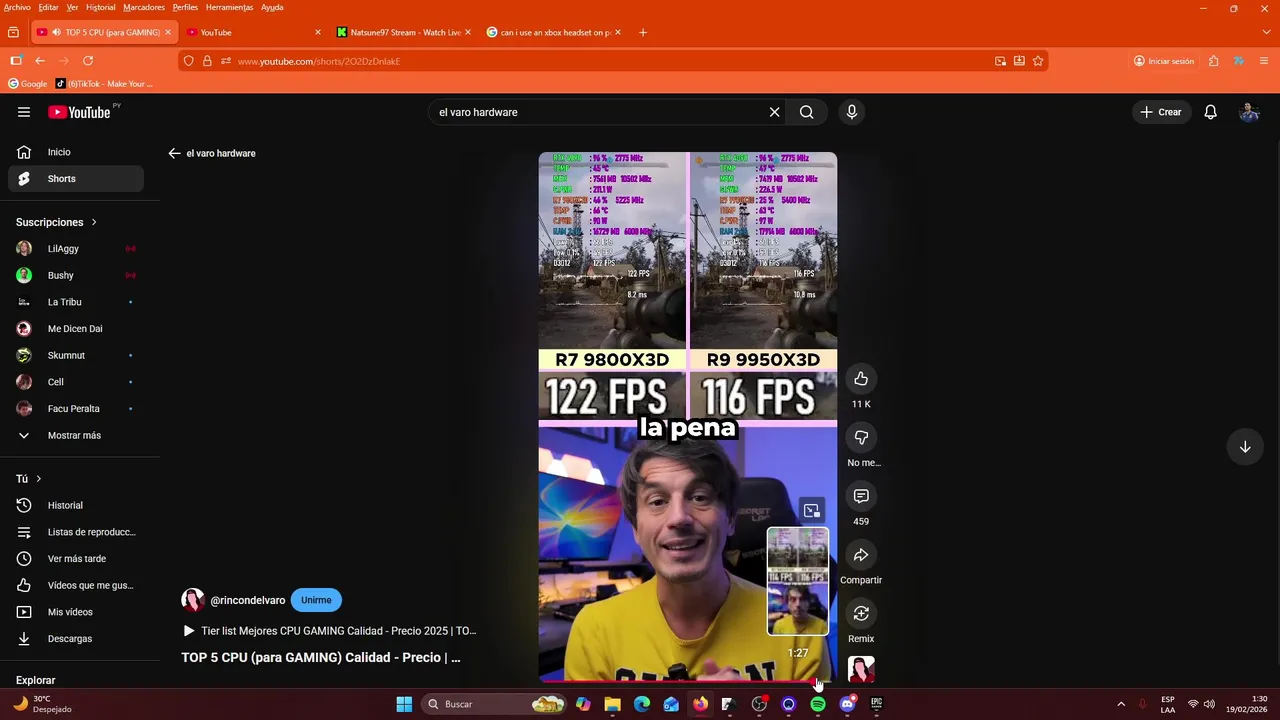The image size is (1280, 720).
Task: Open the miniature player icon on video
Action: [x=811, y=511]
